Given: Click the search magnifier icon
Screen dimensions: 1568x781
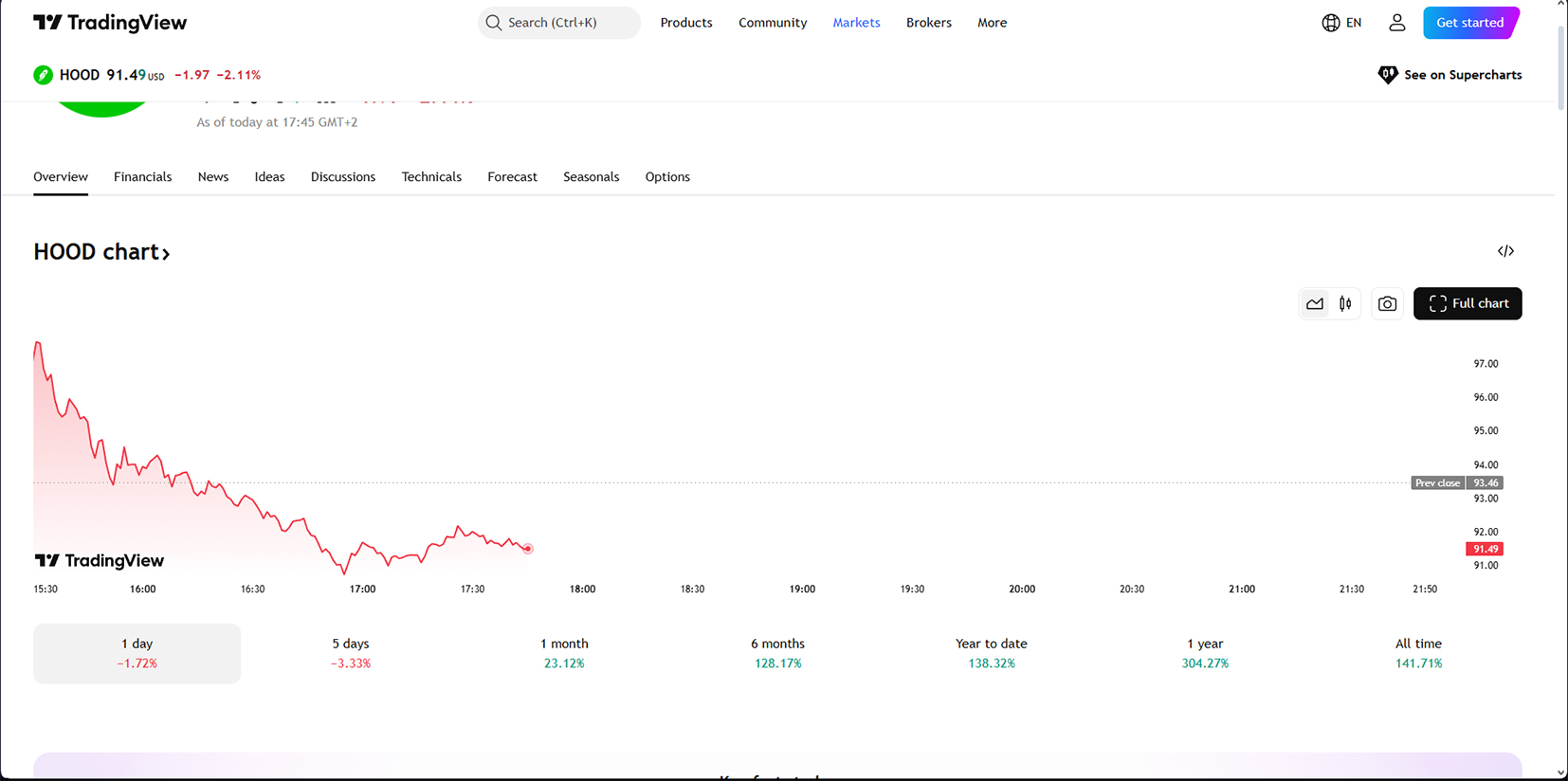Looking at the screenshot, I should pos(494,23).
